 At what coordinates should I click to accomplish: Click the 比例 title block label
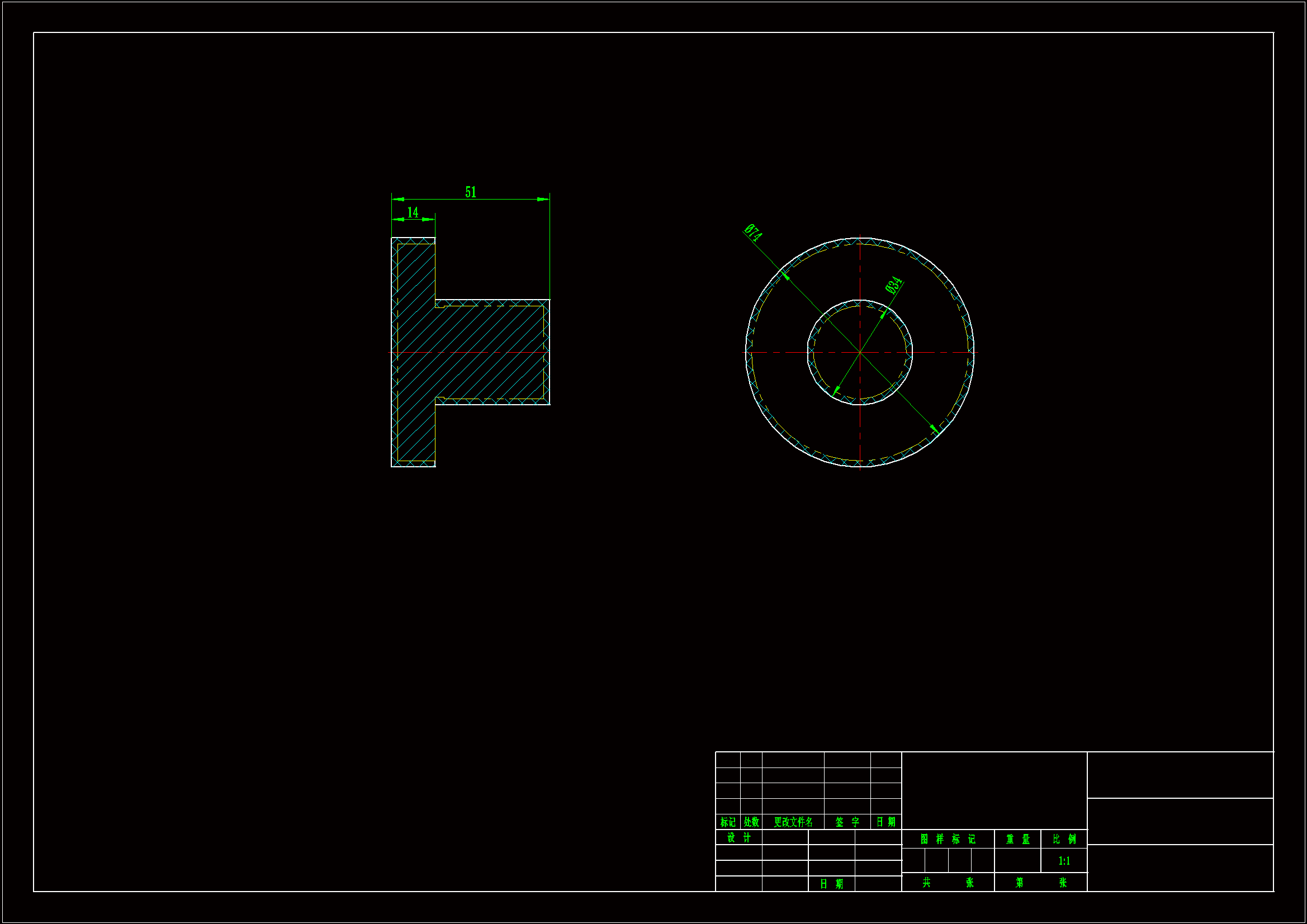[x=1064, y=839]
